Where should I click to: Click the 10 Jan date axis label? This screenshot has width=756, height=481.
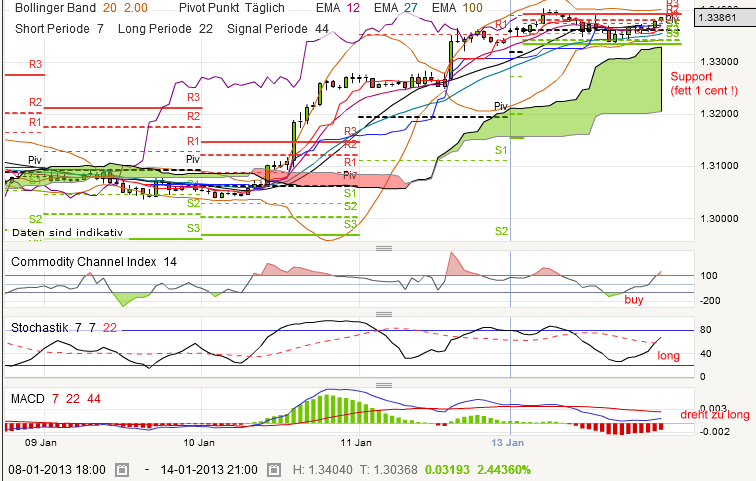coord(199,442)
